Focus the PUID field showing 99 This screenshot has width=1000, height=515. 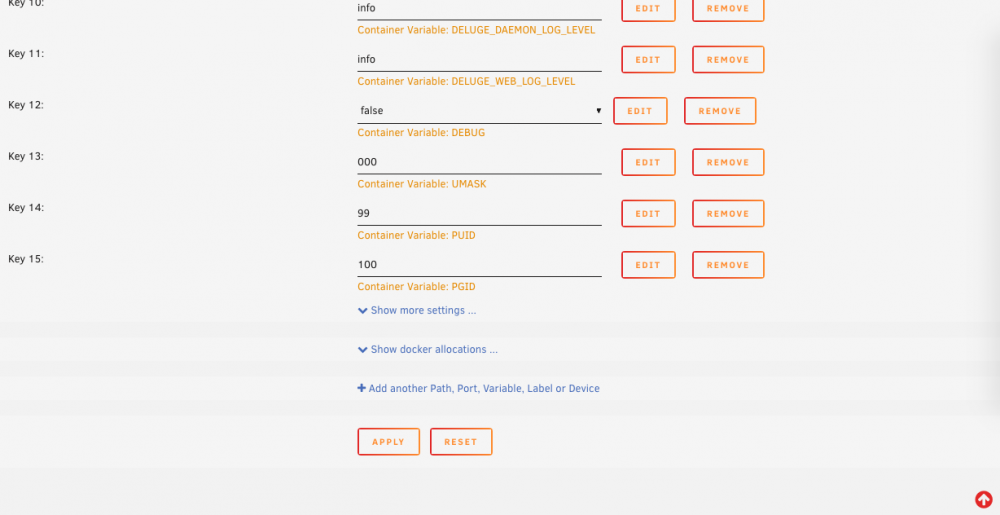click(x=480, y=213)
